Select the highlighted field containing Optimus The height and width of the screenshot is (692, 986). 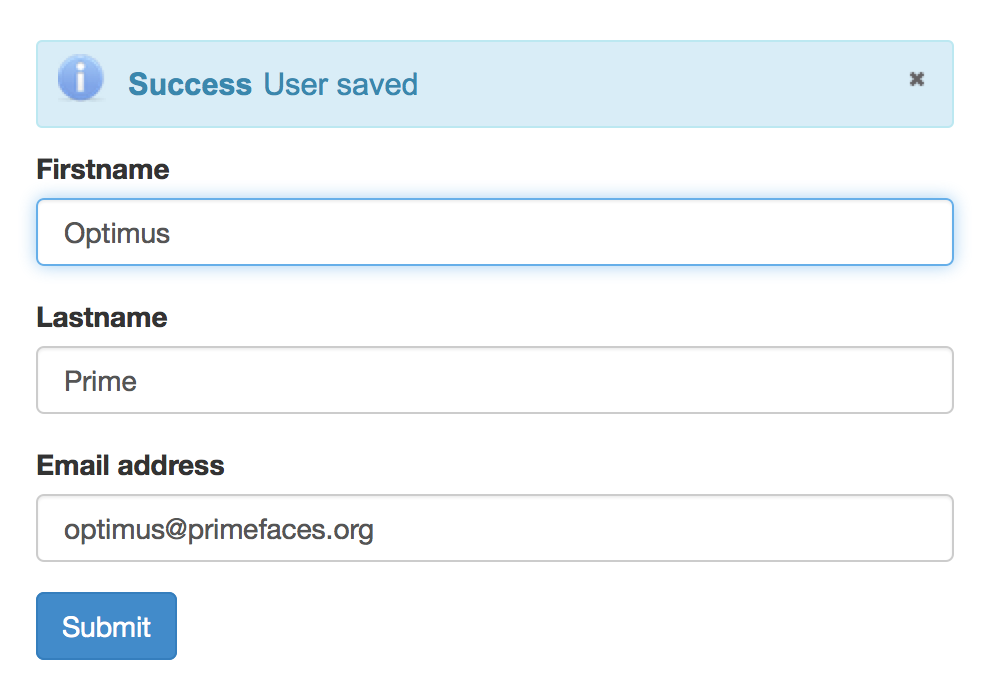[495, 232]
